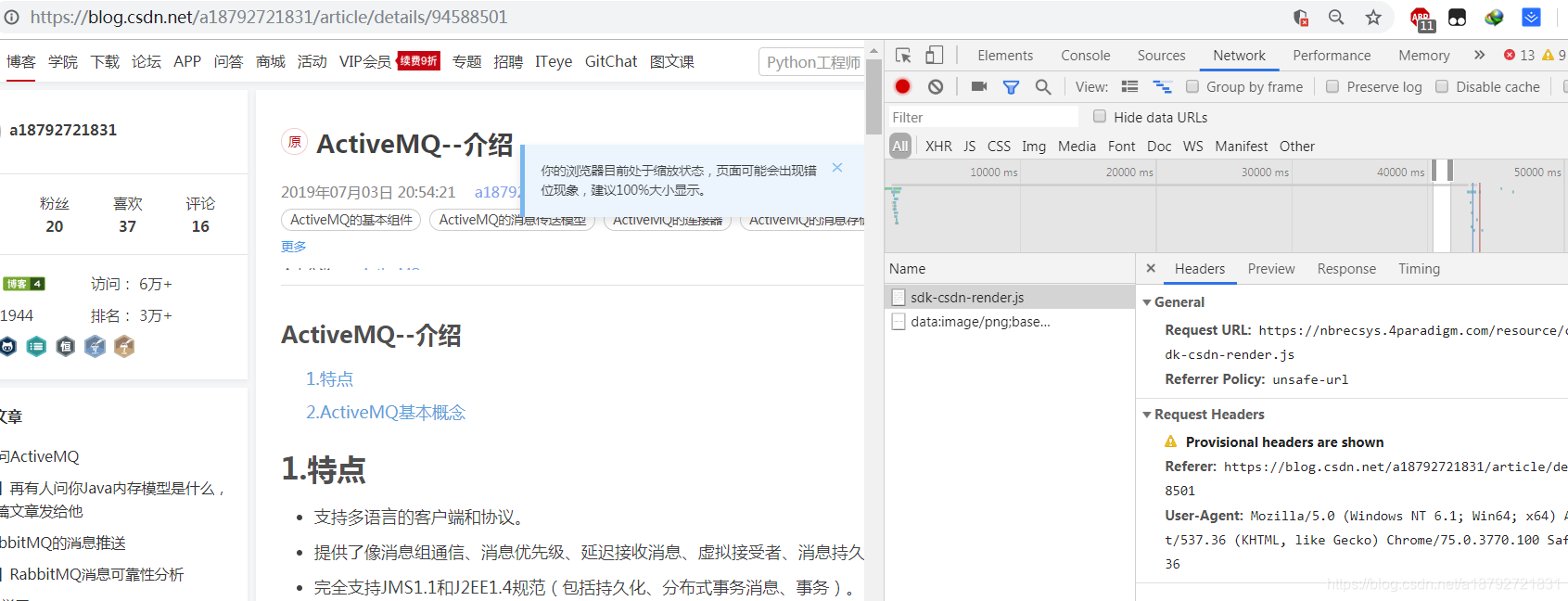Jump to 1.特点 in table of contents

(329, 378)
